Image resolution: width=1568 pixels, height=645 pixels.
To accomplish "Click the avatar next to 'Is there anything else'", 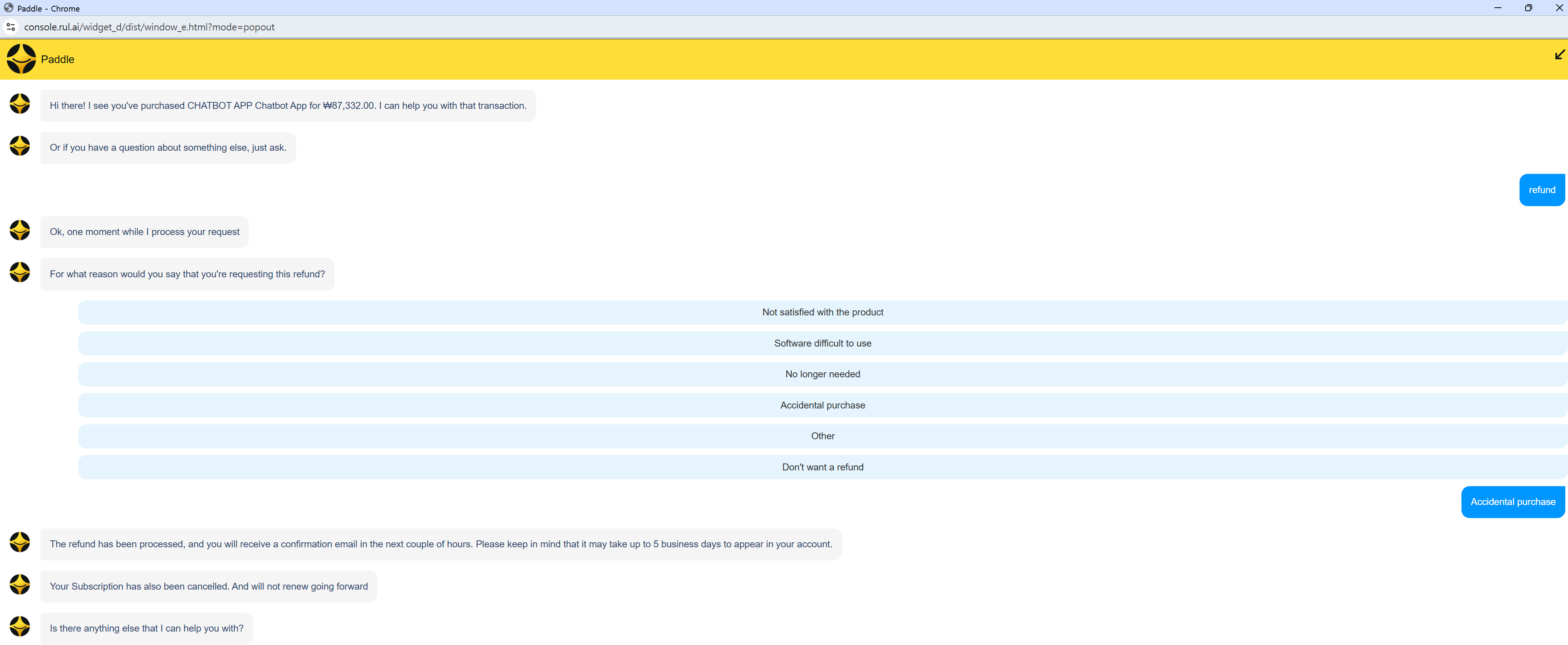I will pyautogui.click(x=20, y=627).
